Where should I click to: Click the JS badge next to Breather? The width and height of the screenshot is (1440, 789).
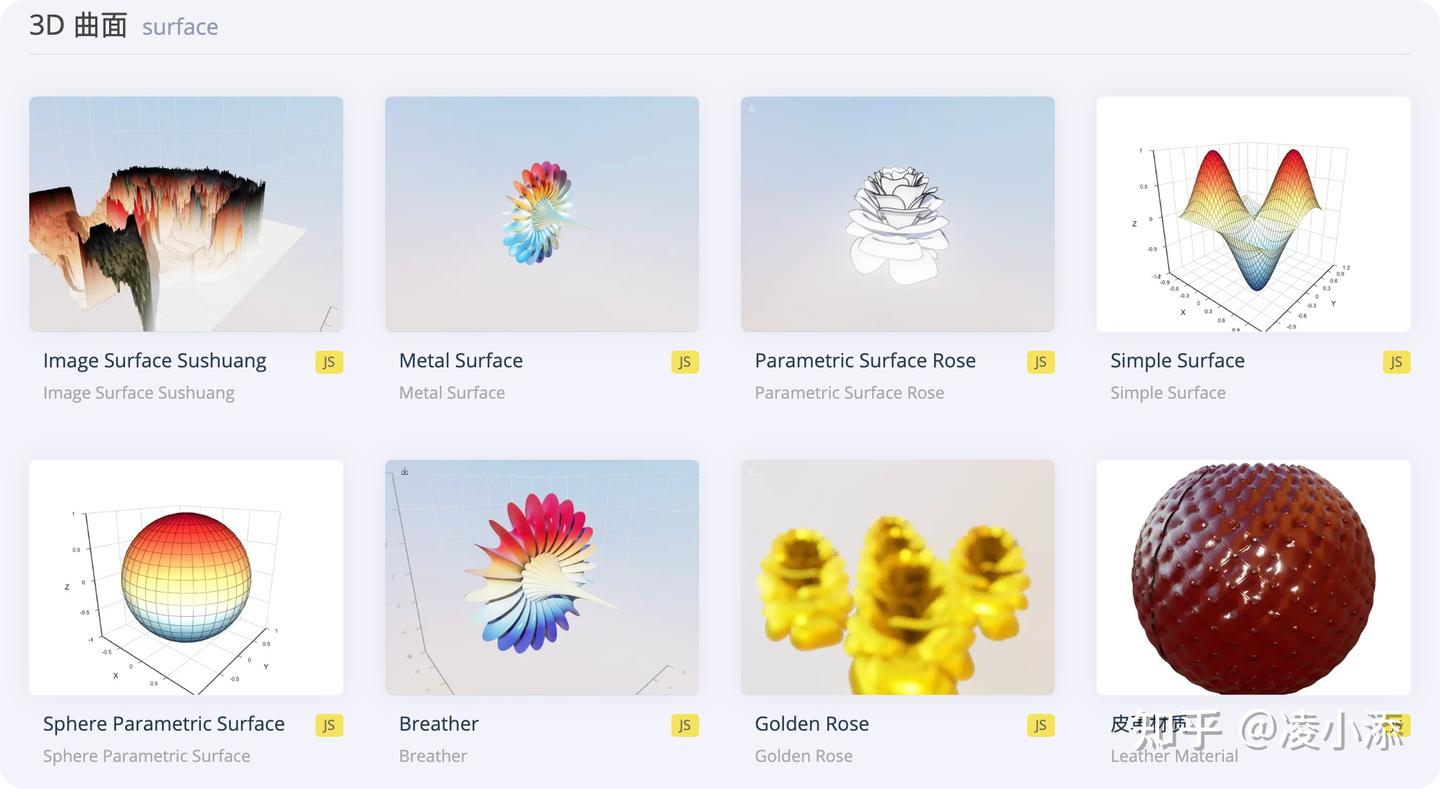[685, 726]
